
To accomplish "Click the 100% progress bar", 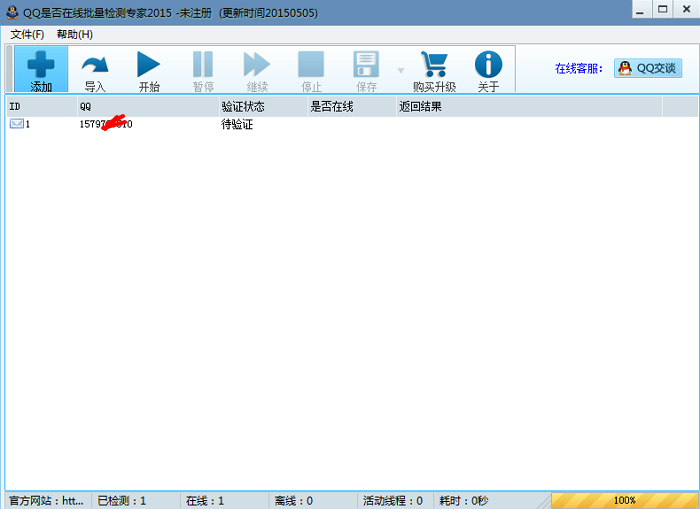I will [x=625, y=501].
